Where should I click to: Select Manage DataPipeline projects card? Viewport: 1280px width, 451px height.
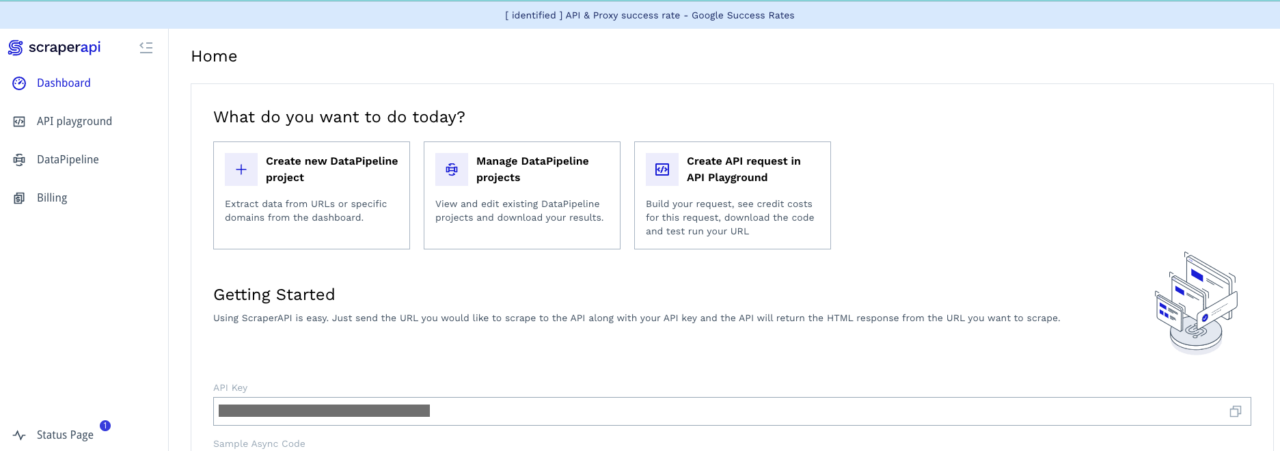pos(522,195)
